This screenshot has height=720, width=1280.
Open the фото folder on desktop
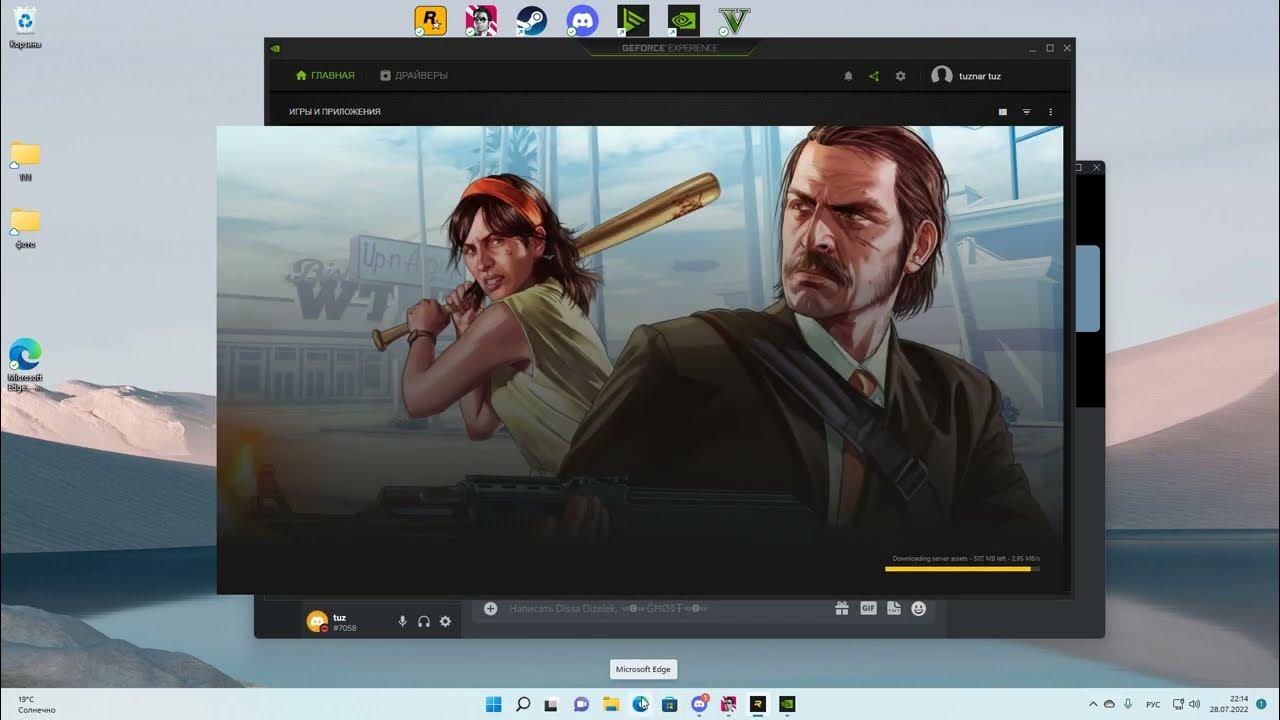click(25, 227)
